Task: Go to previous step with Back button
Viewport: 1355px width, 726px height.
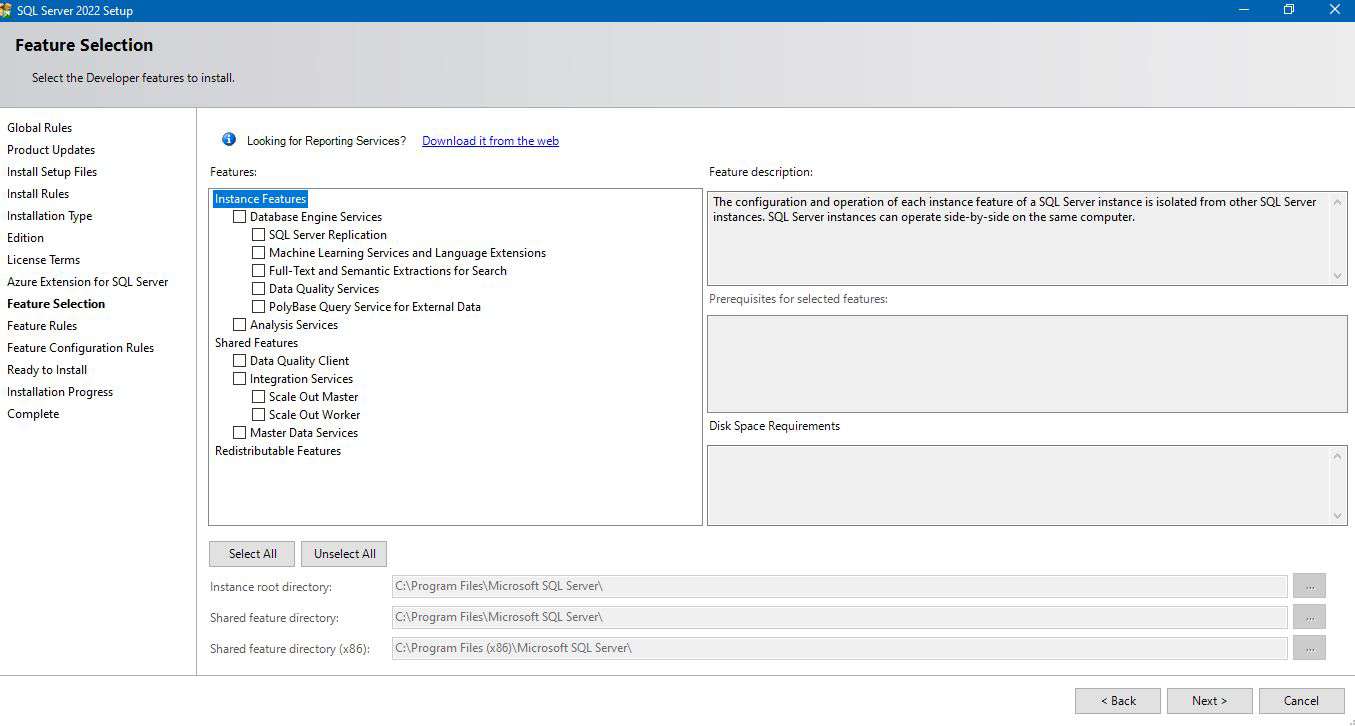Action: click(x=1118, y=701)
